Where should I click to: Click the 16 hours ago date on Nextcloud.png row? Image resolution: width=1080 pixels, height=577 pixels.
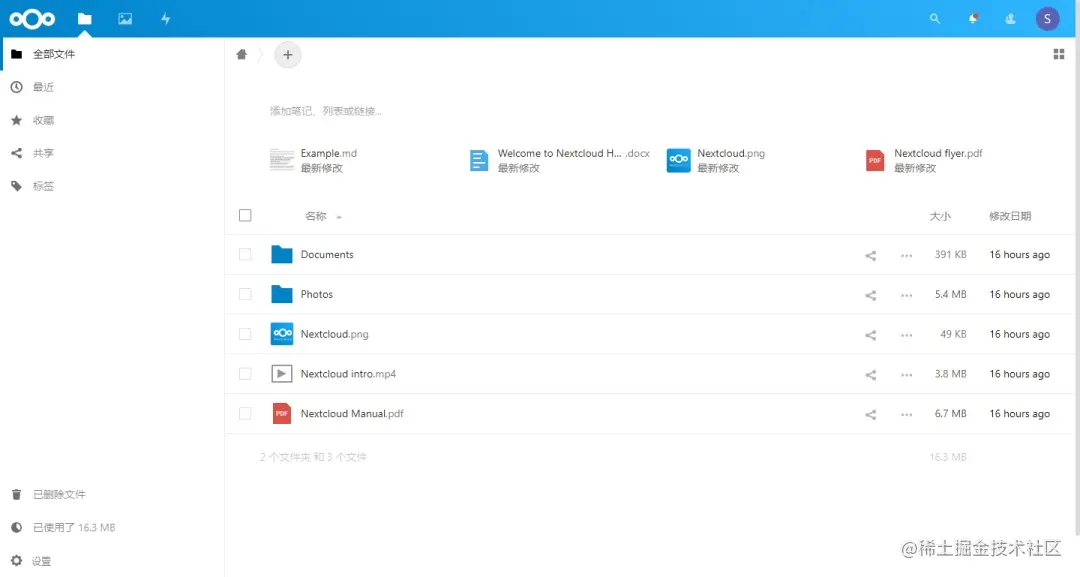1019,335
